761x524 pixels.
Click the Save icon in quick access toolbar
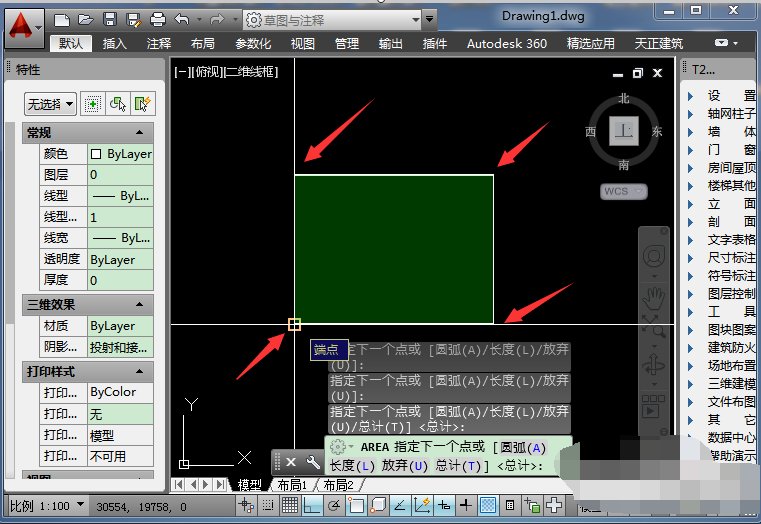(109, 19)
